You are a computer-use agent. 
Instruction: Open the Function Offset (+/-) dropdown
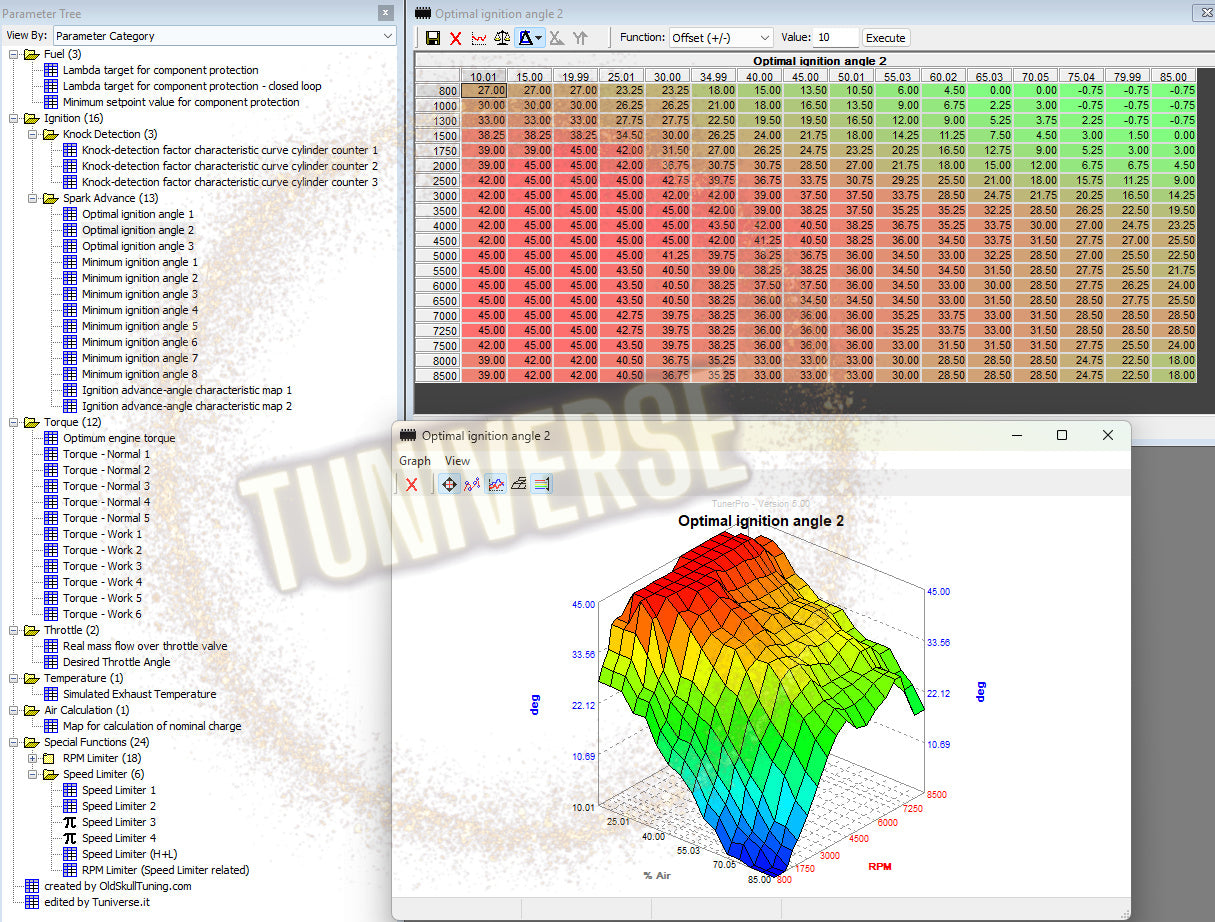721,38
